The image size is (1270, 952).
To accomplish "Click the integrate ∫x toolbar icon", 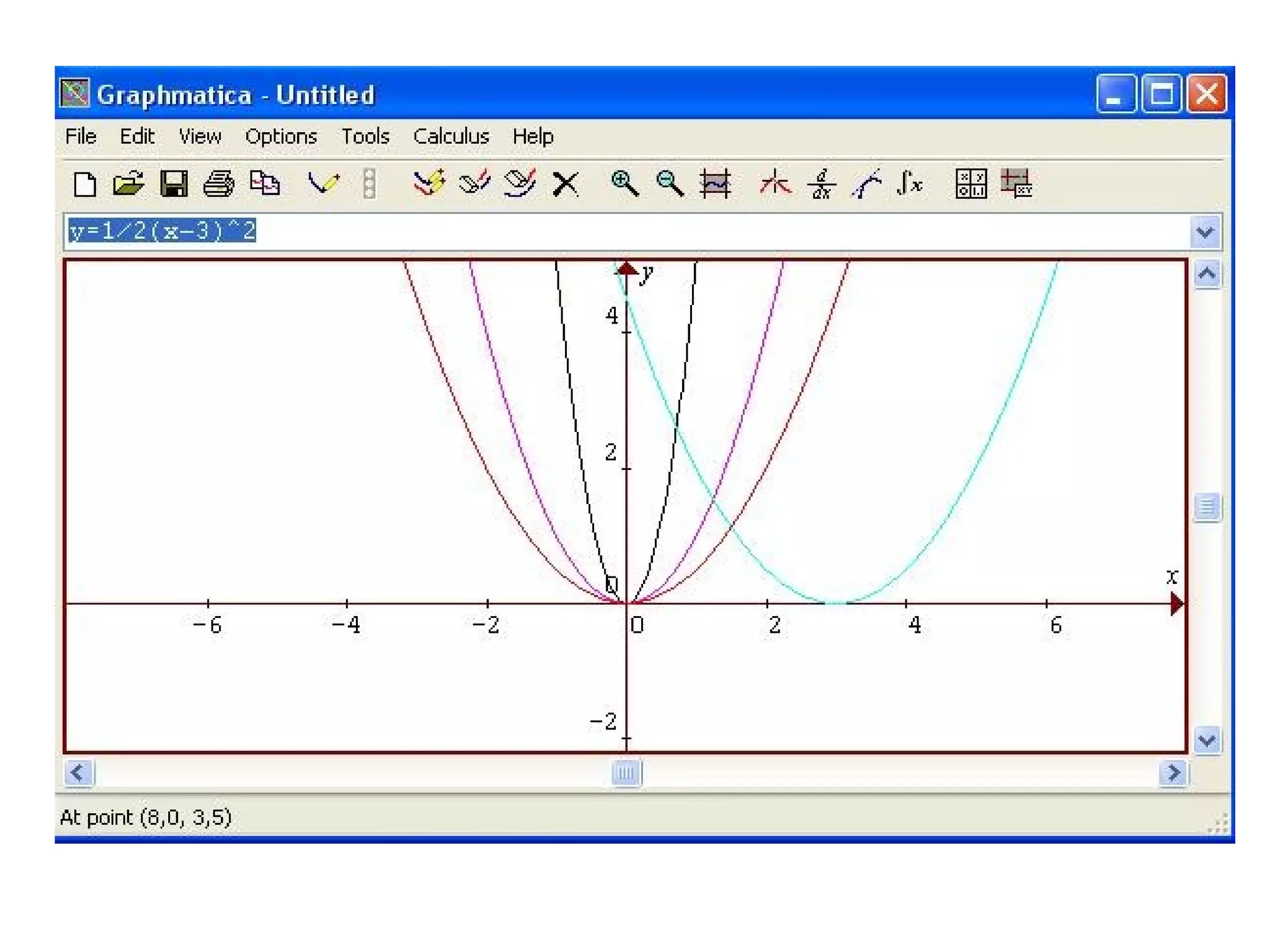I will point(910,184).
